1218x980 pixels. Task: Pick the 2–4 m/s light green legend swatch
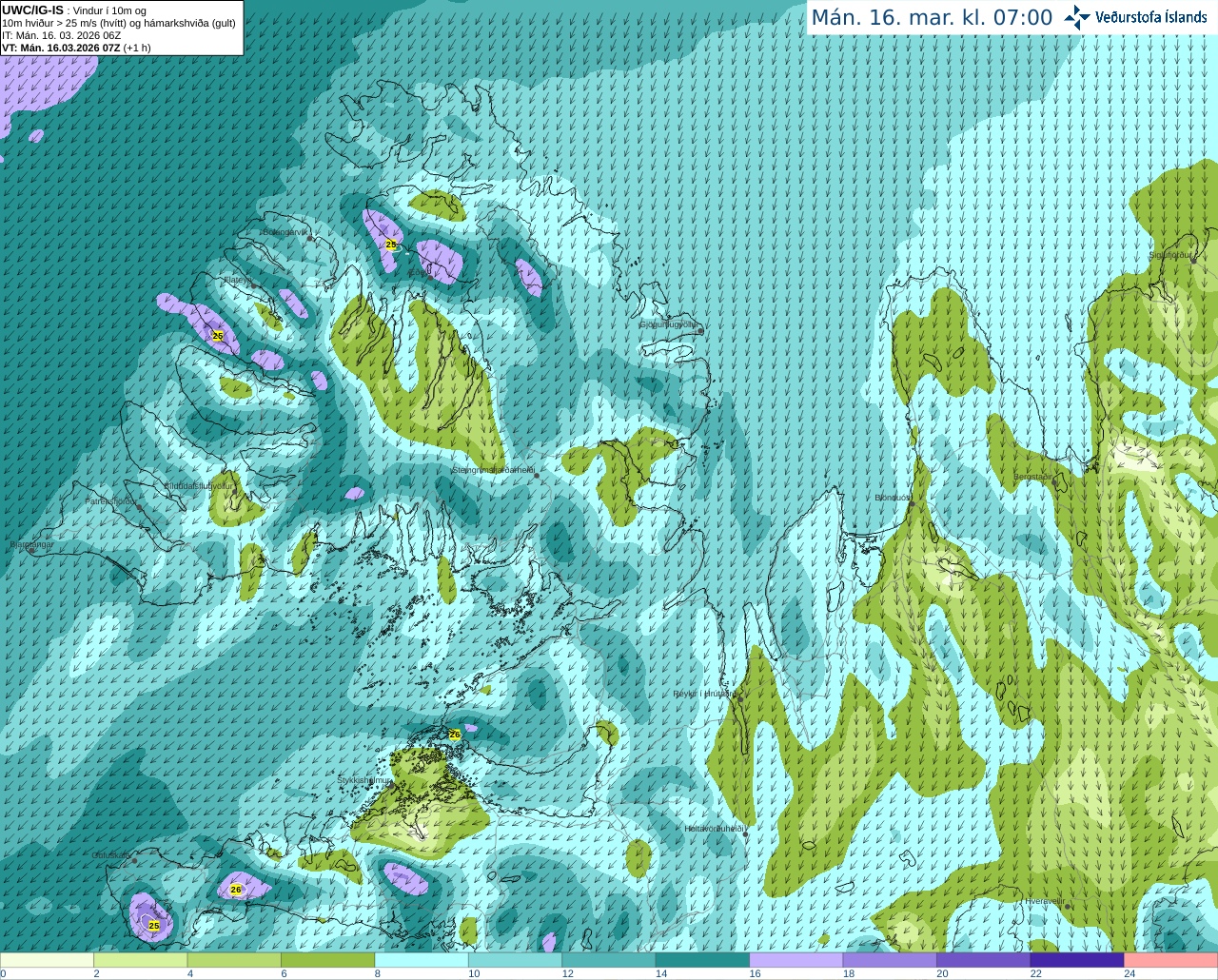[141, 960]
